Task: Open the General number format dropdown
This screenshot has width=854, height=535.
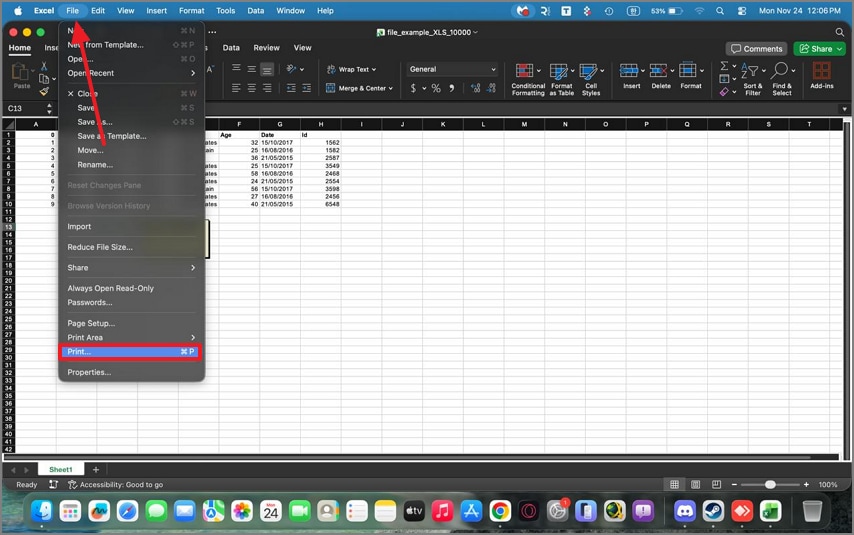Action: (453, 69)
